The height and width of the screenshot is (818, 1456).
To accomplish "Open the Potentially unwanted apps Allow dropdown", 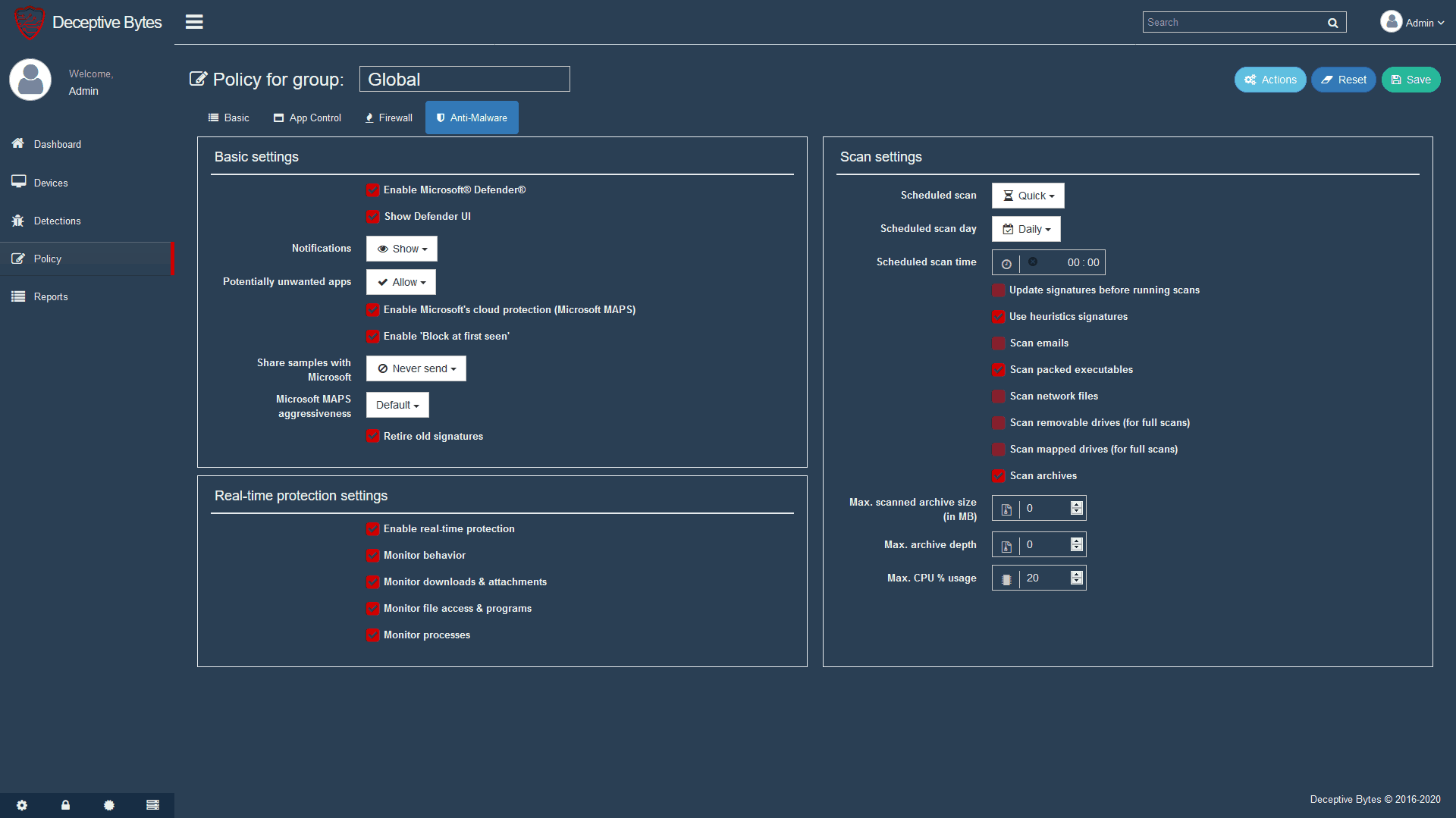I will point(400,281).
